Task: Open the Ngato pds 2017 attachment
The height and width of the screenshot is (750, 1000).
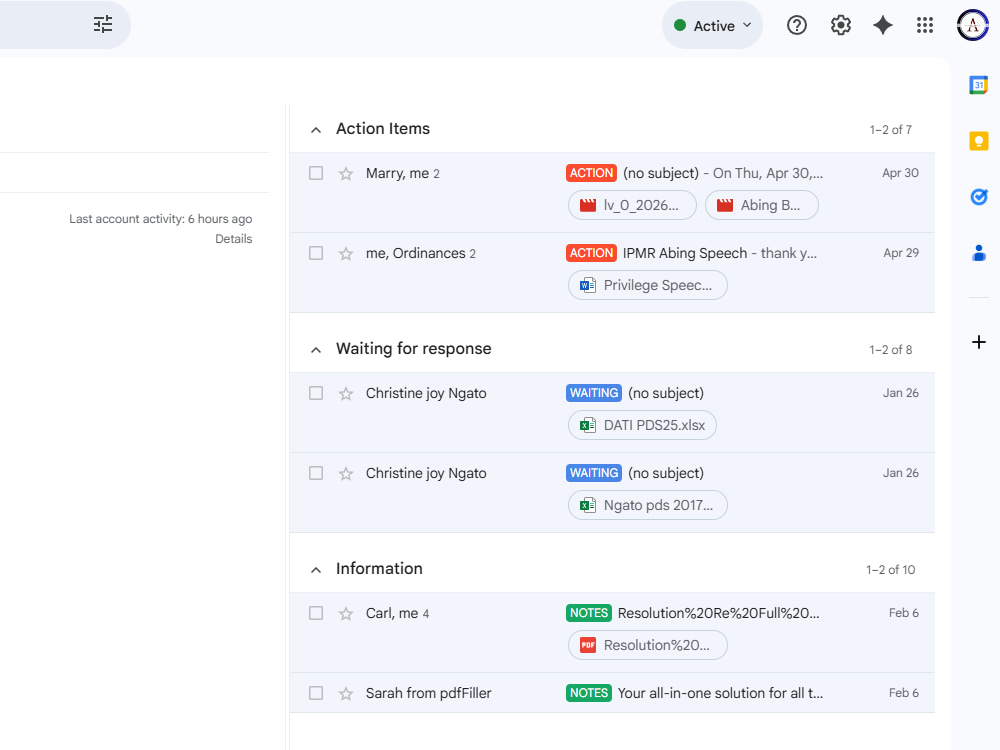Action: [x=647, y=505]
